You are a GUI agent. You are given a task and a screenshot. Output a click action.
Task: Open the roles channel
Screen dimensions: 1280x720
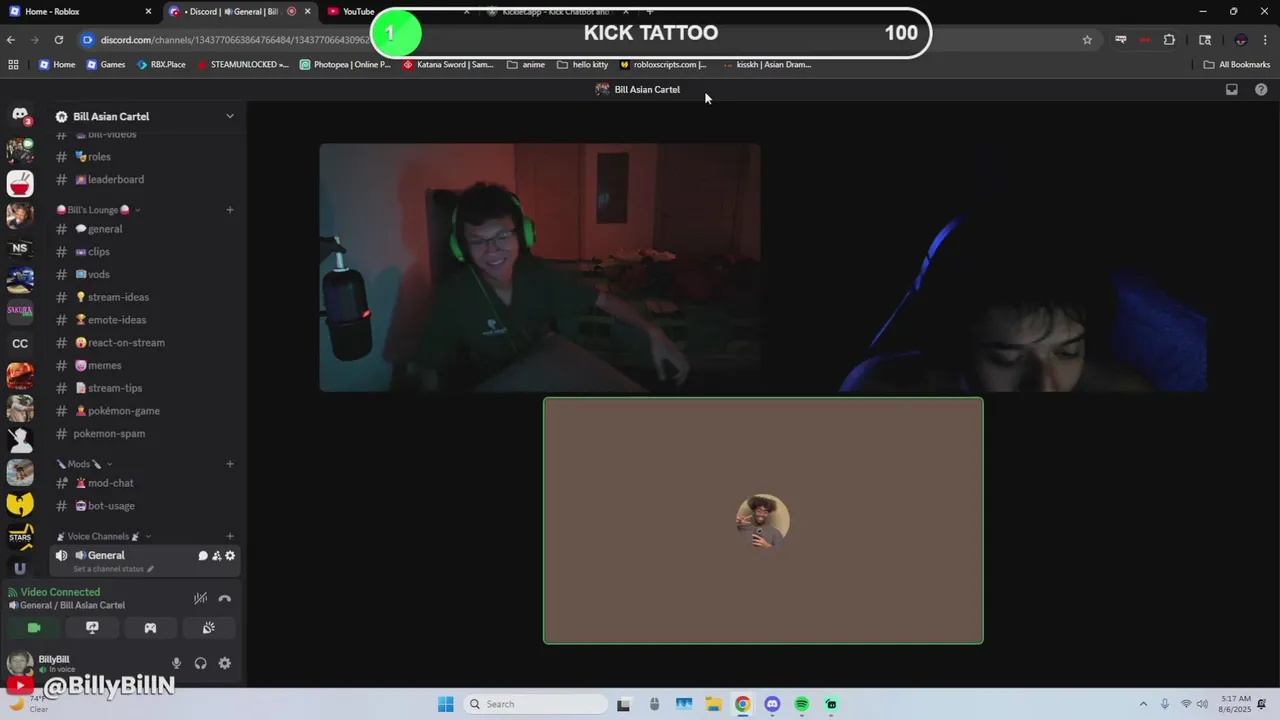(145, 157)
